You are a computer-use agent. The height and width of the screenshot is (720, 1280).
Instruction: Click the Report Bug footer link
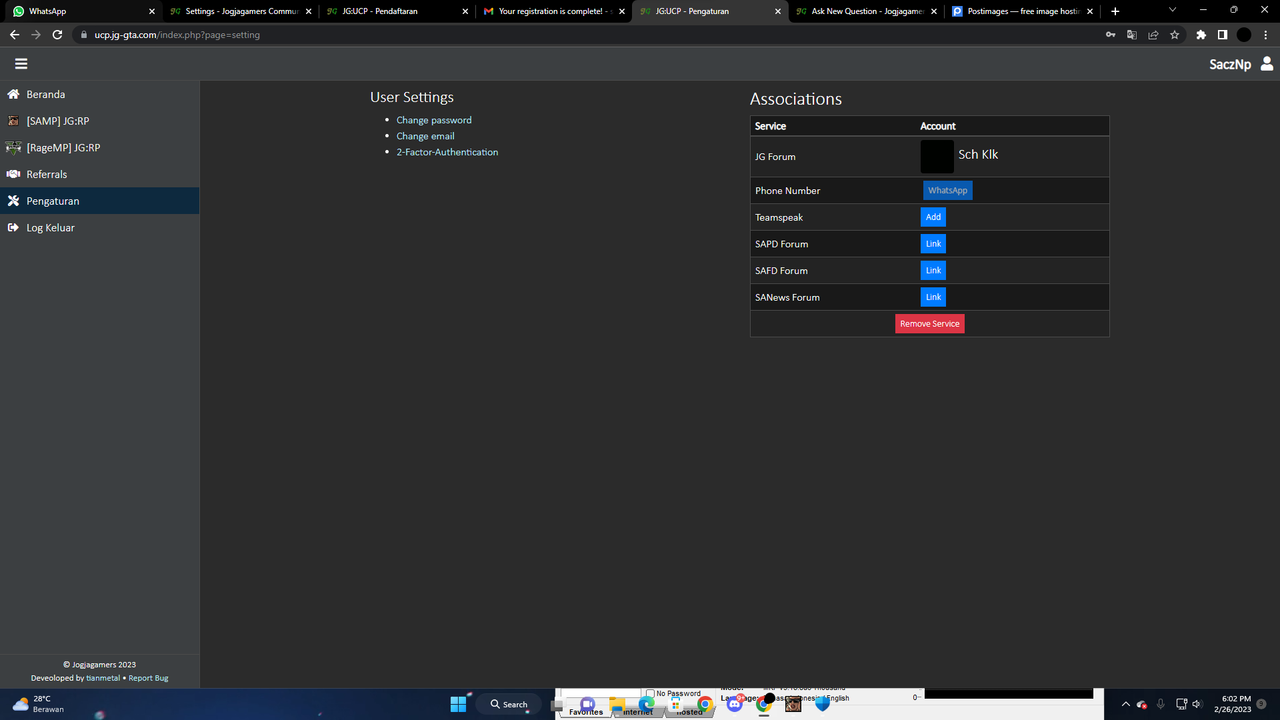[x=148, y=678]
